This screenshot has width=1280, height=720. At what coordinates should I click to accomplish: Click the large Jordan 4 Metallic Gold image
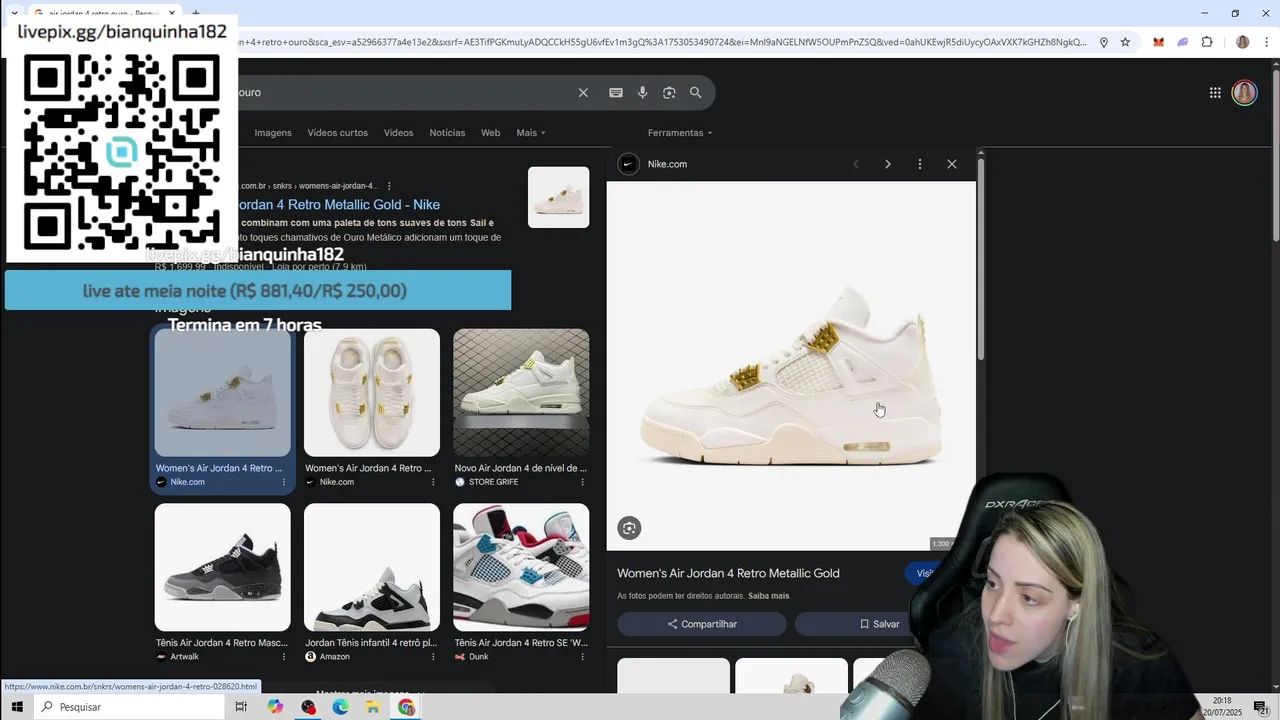(791, 366)
